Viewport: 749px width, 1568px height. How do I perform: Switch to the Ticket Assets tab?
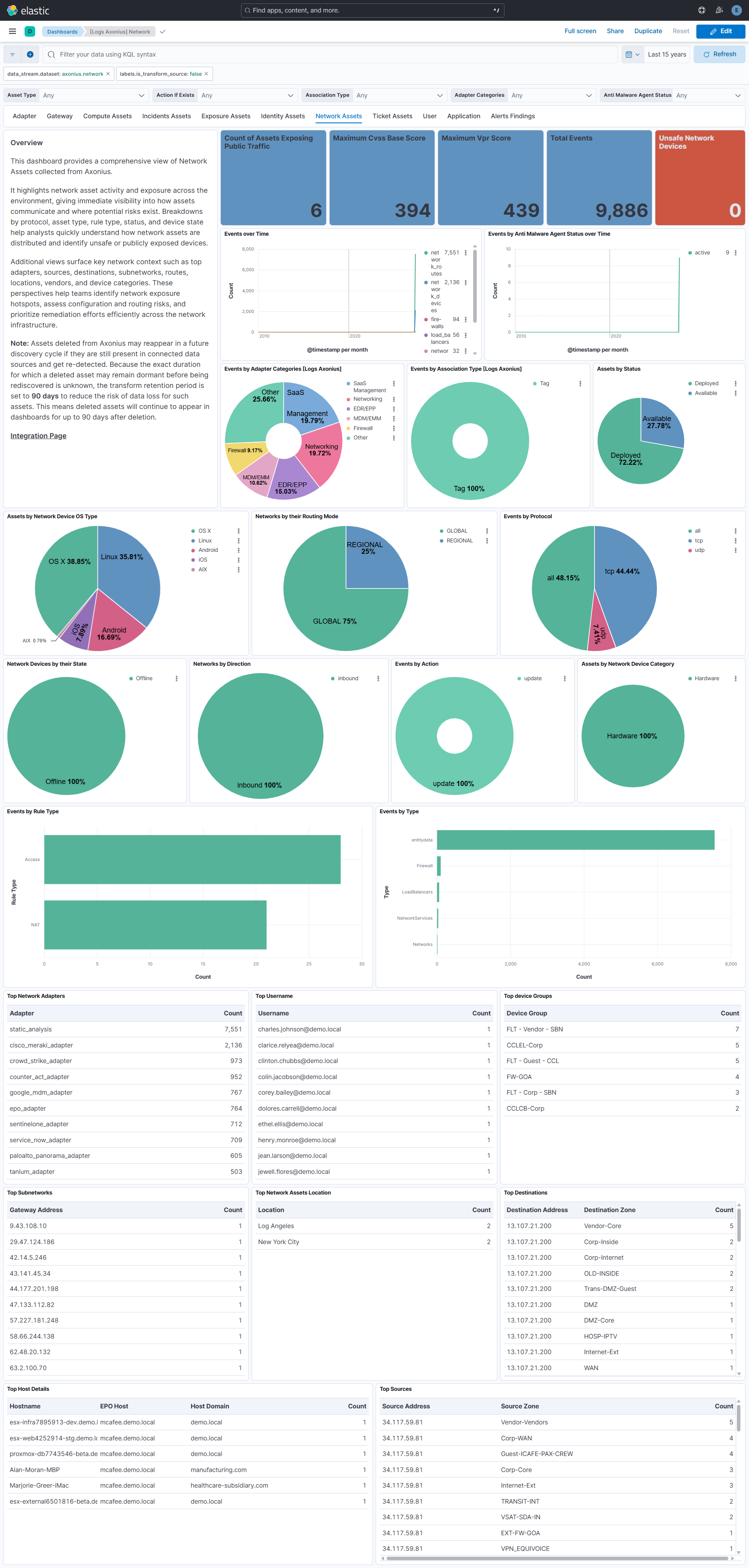tap(392, 116)
